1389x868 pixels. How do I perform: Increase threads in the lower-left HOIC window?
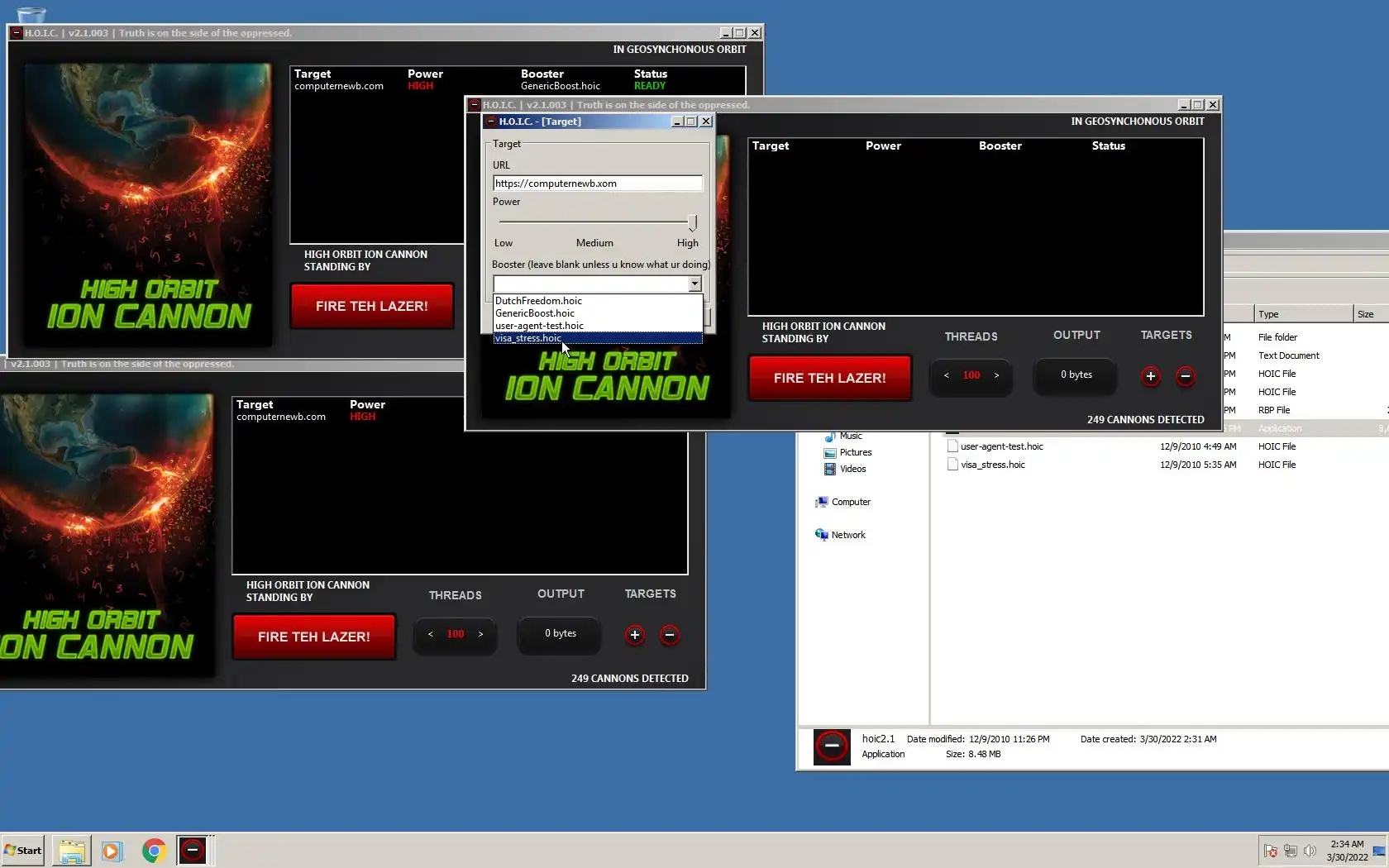(x=480, y=634)
